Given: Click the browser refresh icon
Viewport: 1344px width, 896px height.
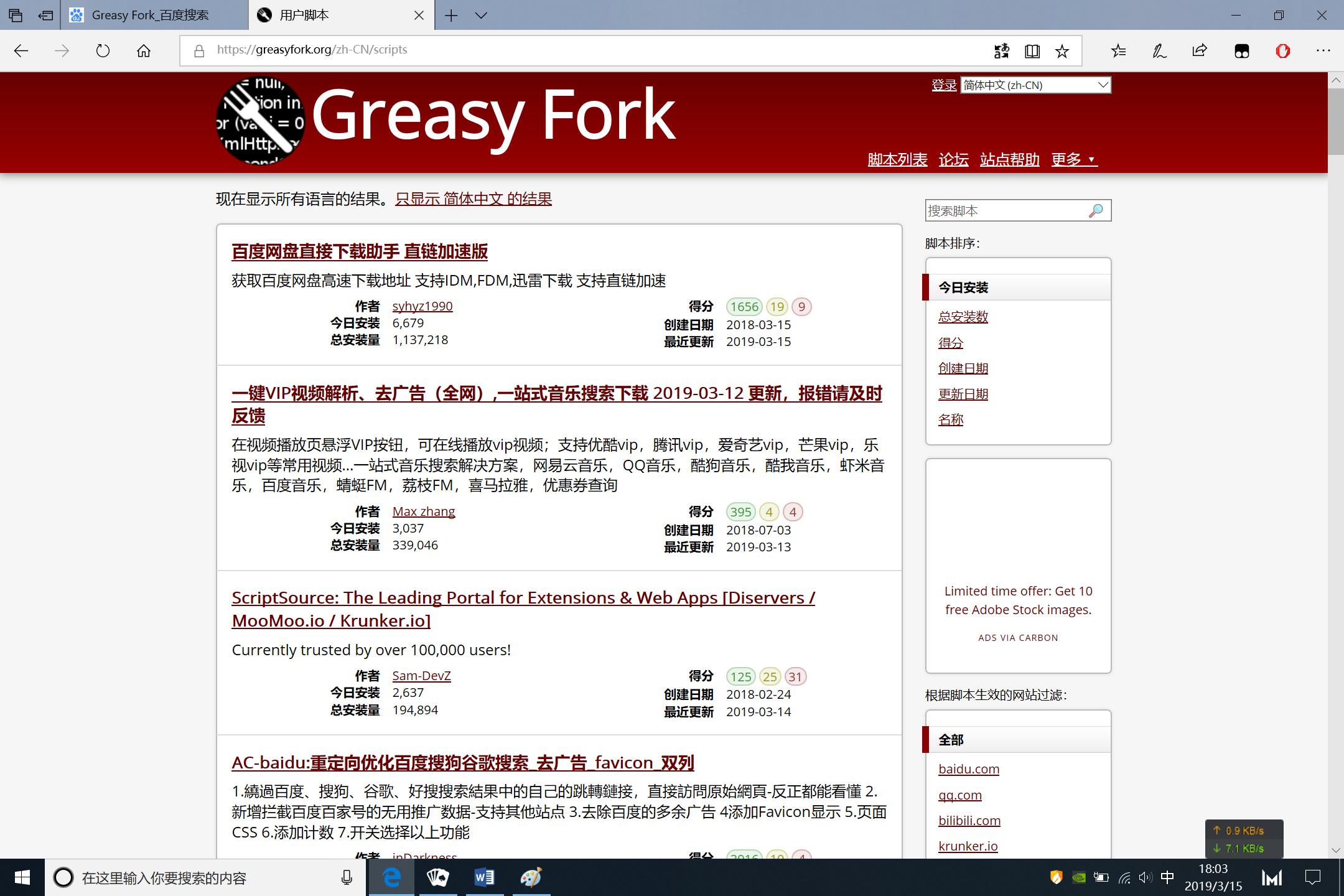Looking at the screenshot, I should (103, 51).
